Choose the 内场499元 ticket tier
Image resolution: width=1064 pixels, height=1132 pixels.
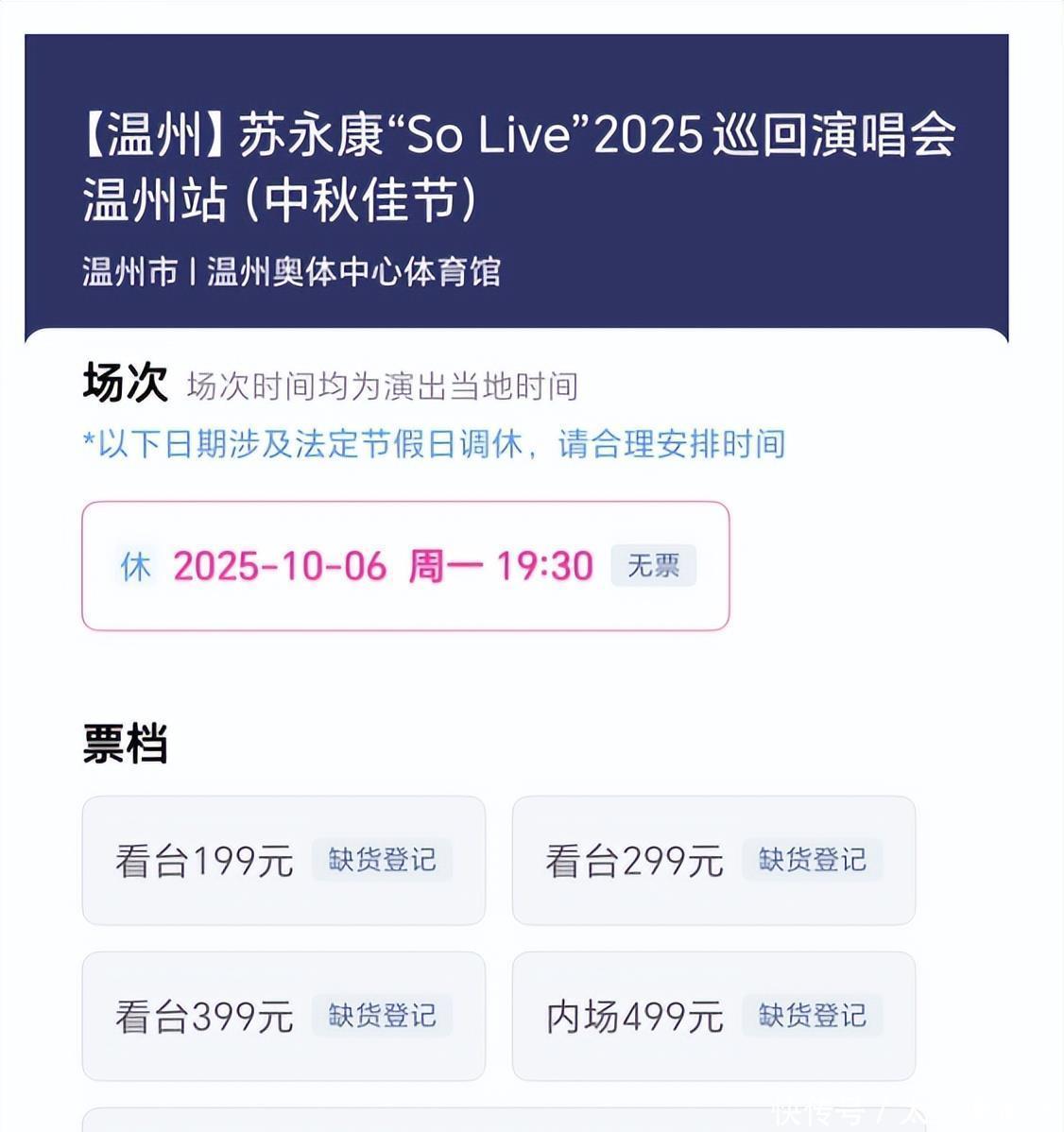click(714, 1017)
